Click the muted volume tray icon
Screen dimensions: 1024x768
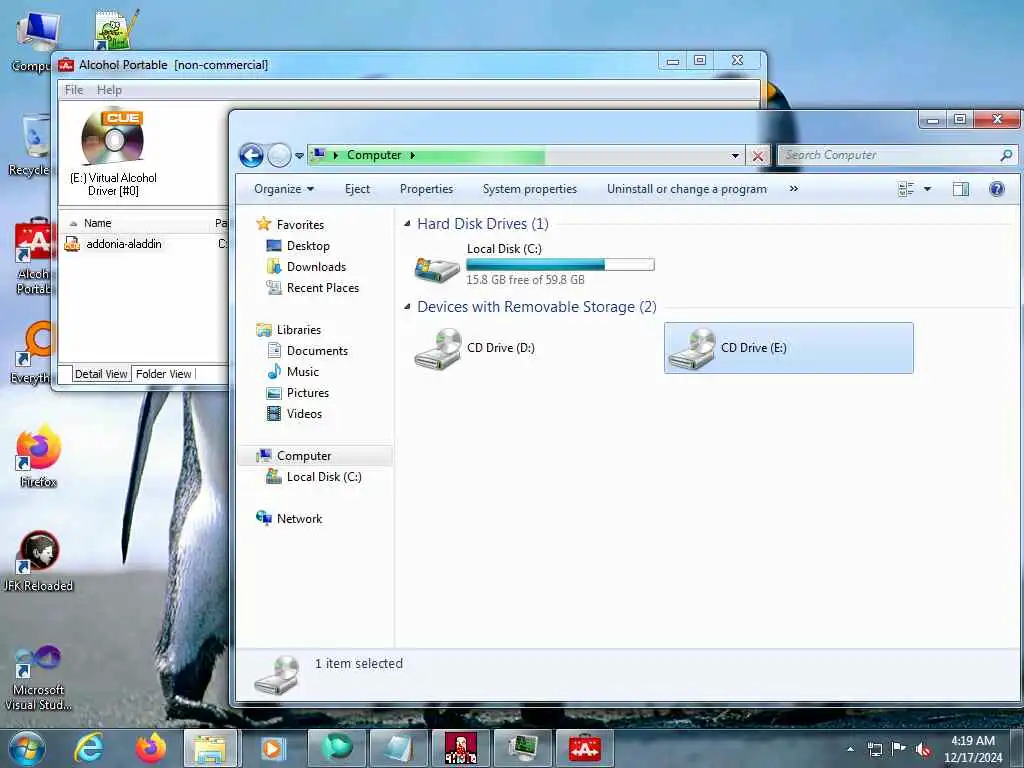[x=923, y=750]
